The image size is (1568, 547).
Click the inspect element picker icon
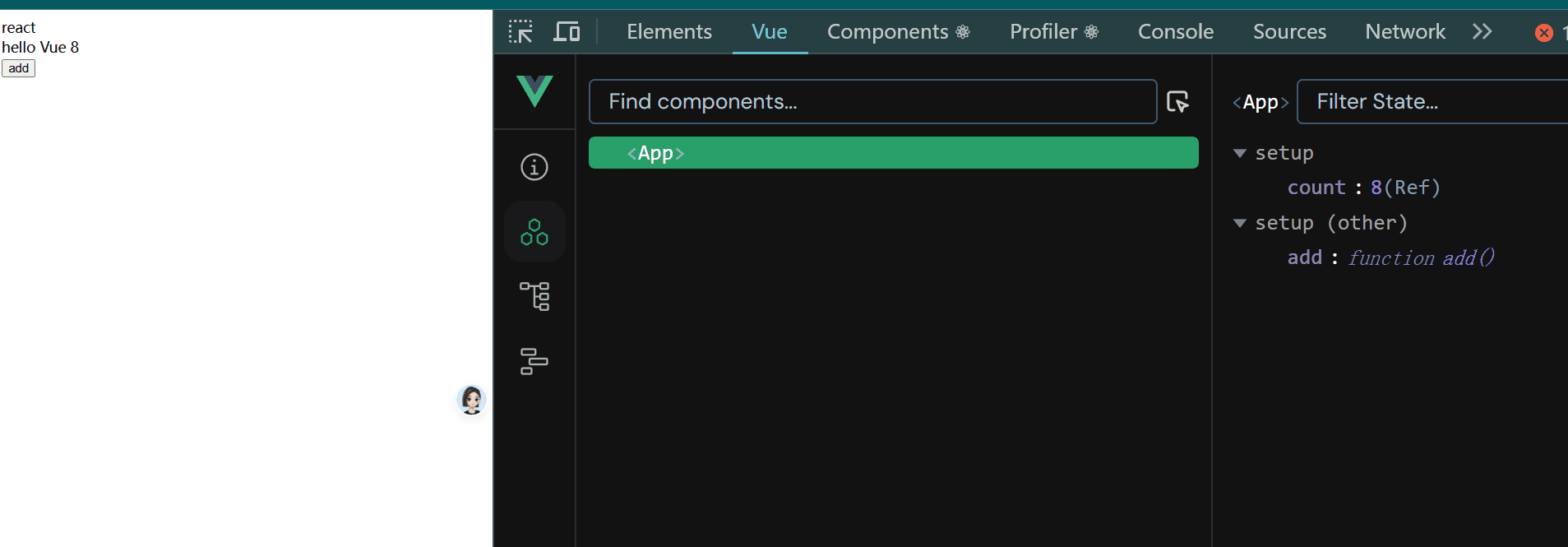click(520, 32)
